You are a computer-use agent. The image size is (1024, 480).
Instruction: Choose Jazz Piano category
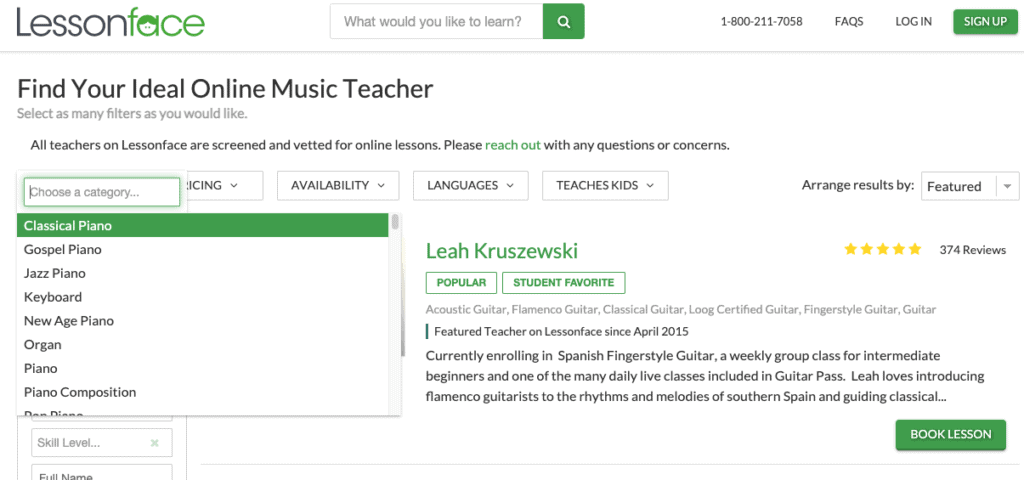(x=202, y=273)
